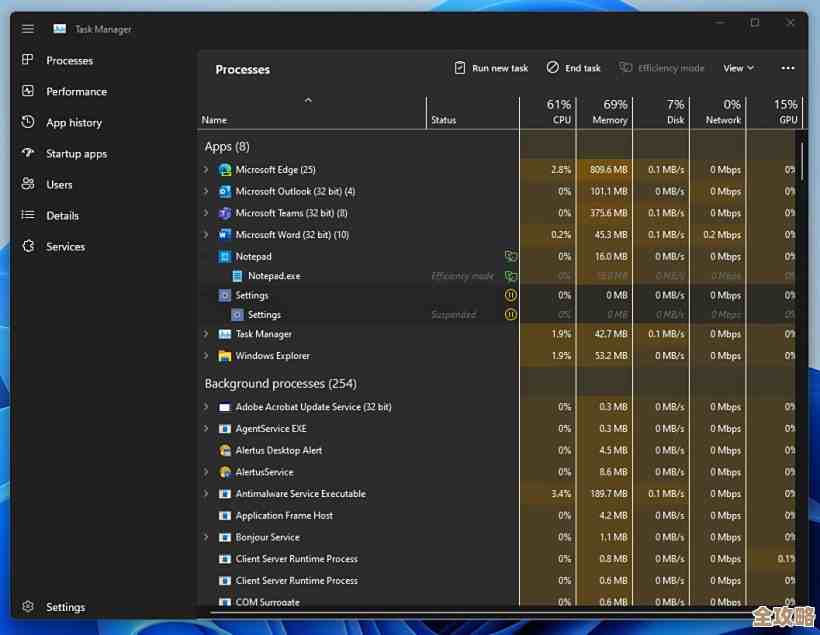The height and width of the screenshot is (635, 820).
Task: Expand Windows Explorer processes
Action: [x=206, y=355]
